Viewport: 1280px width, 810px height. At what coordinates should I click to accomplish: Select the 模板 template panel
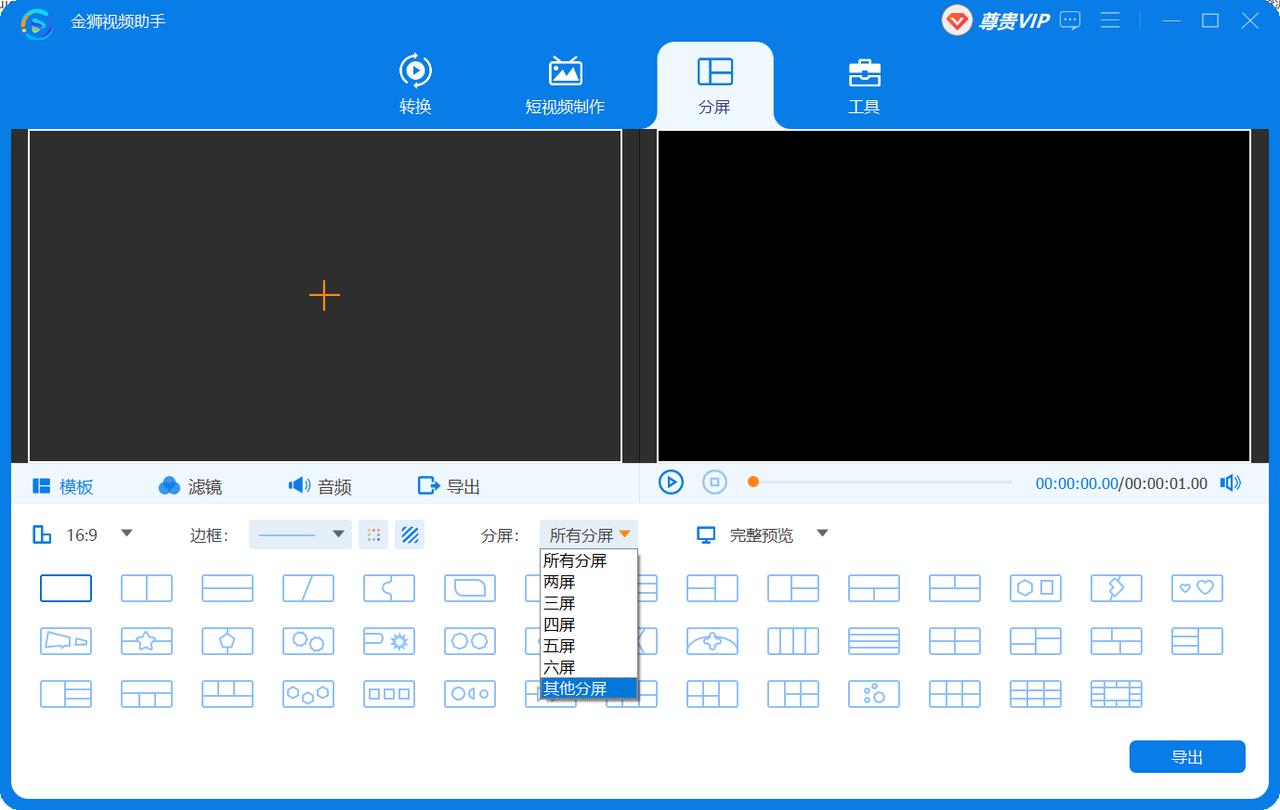point(63,486)
